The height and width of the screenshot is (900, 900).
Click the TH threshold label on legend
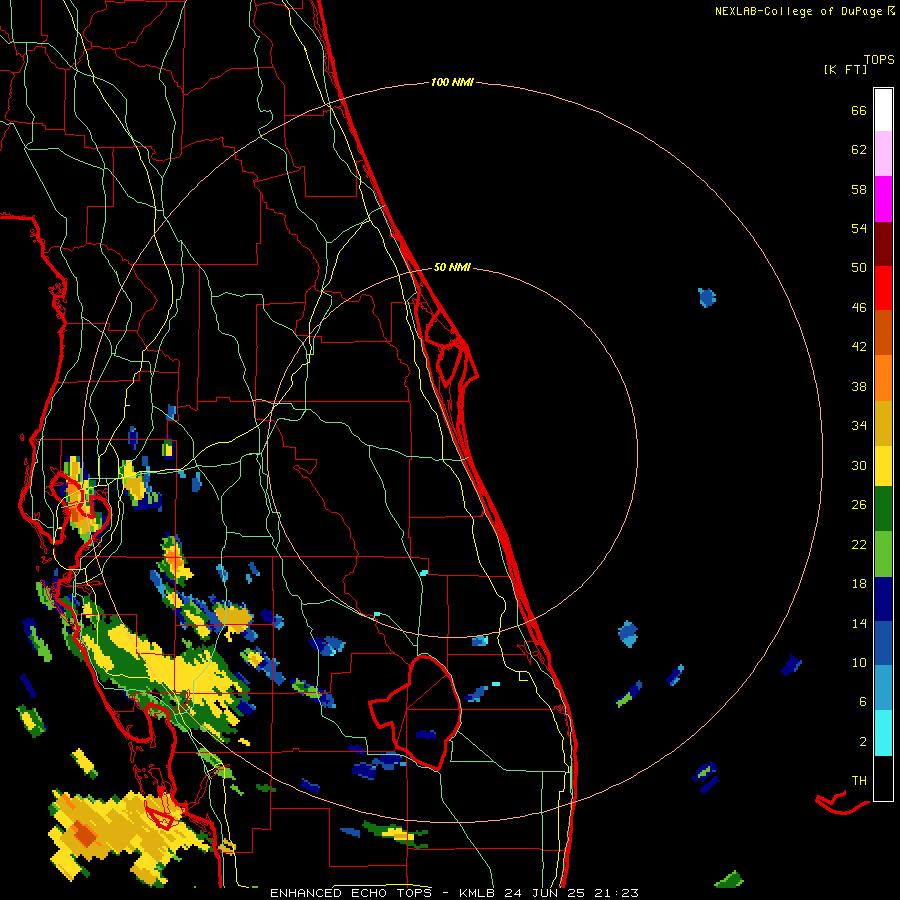[859, 781]
